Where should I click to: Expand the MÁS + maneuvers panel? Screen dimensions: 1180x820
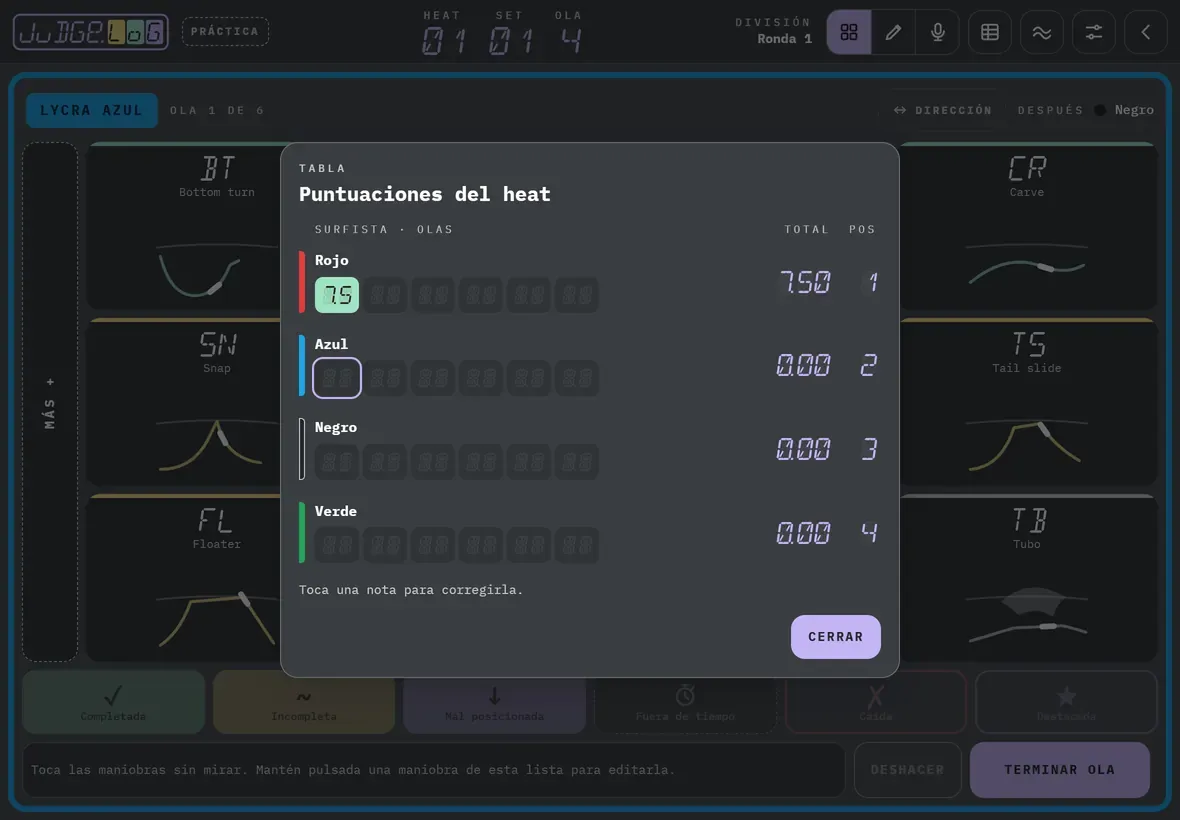(x=50, y=402)
